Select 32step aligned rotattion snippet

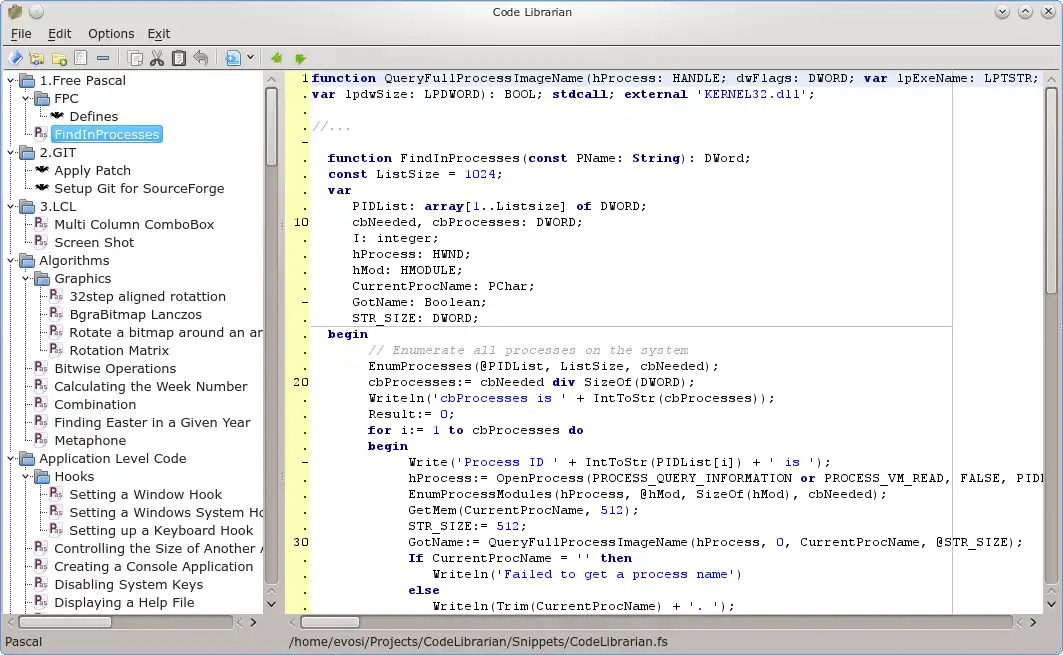(147, 296)
